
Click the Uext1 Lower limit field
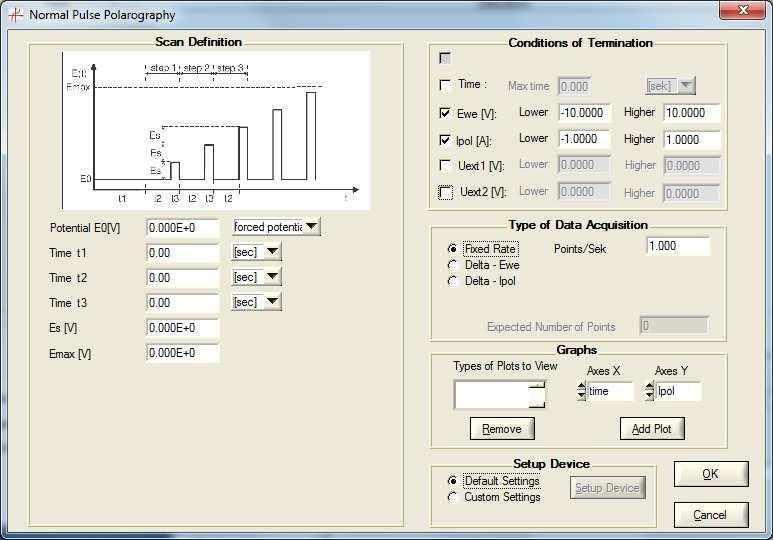coord(585,165)
